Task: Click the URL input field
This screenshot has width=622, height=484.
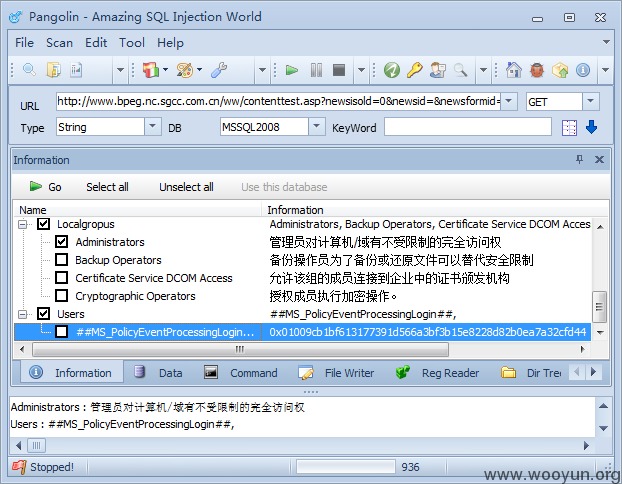Action: click(x=278, y=101)
